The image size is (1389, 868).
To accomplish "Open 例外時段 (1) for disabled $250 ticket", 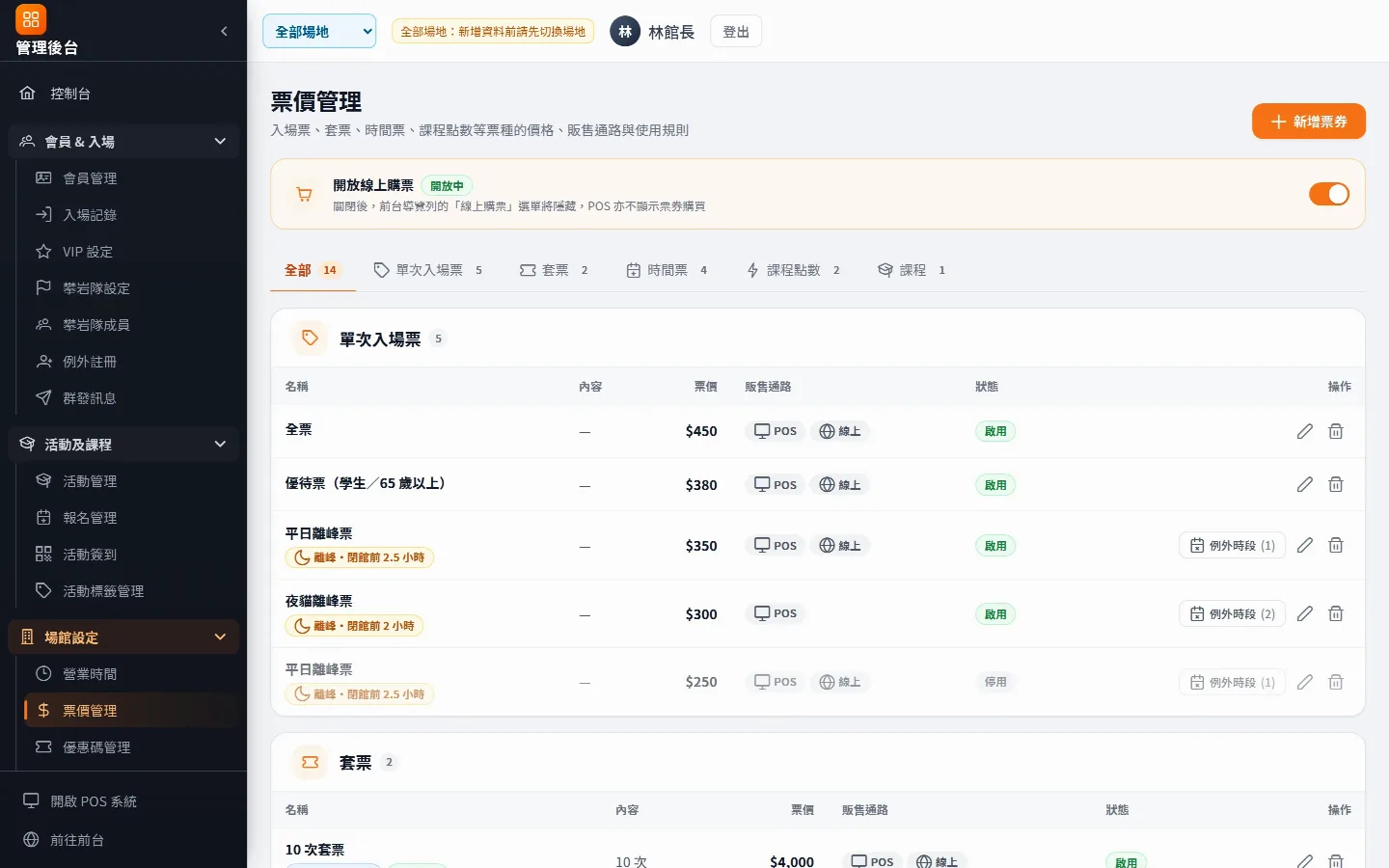I will pyautogui.click(x=1232, y=682).
